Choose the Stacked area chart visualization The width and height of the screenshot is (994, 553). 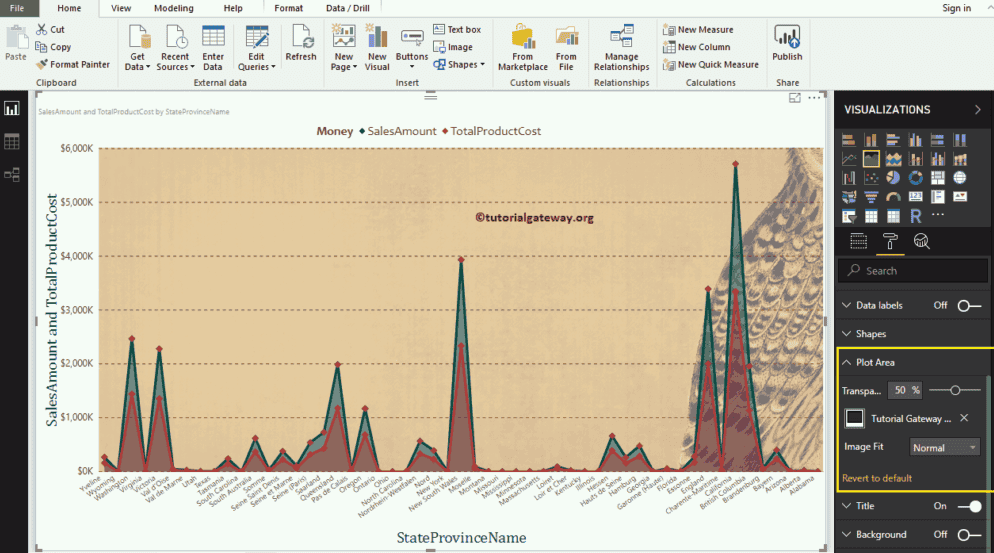pyautogui.click(x=893, y=159)
